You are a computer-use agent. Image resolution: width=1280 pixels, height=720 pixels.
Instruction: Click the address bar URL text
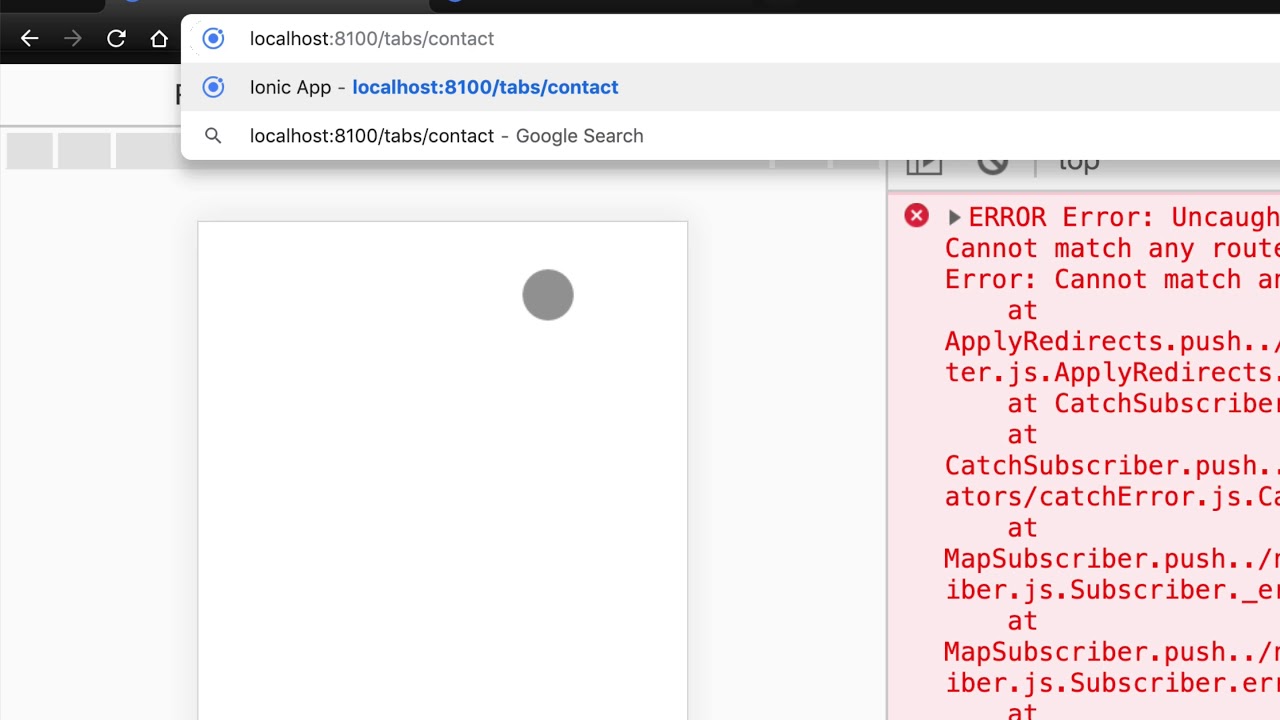click(x=372, y=39)
